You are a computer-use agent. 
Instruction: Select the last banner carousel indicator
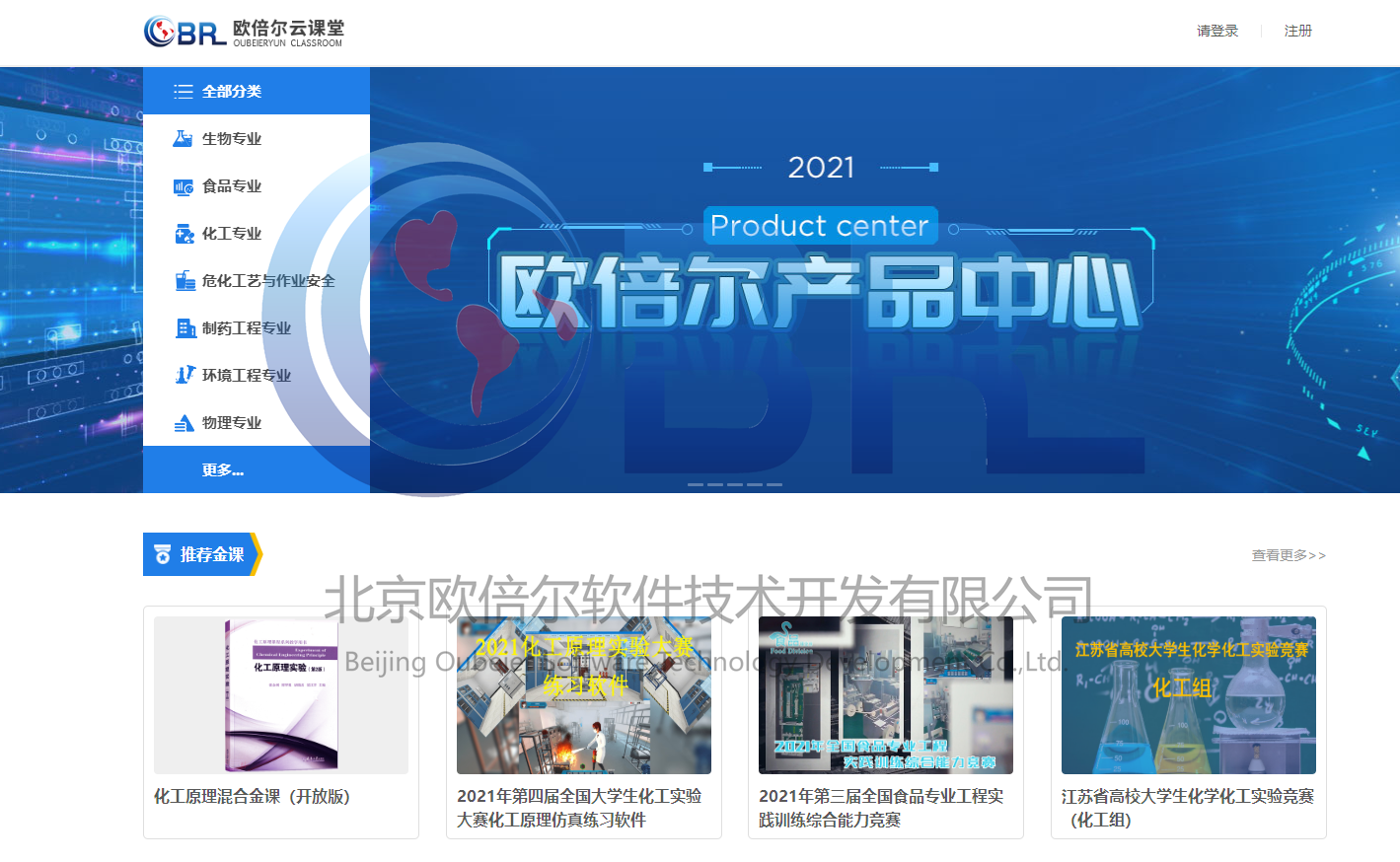774,484
